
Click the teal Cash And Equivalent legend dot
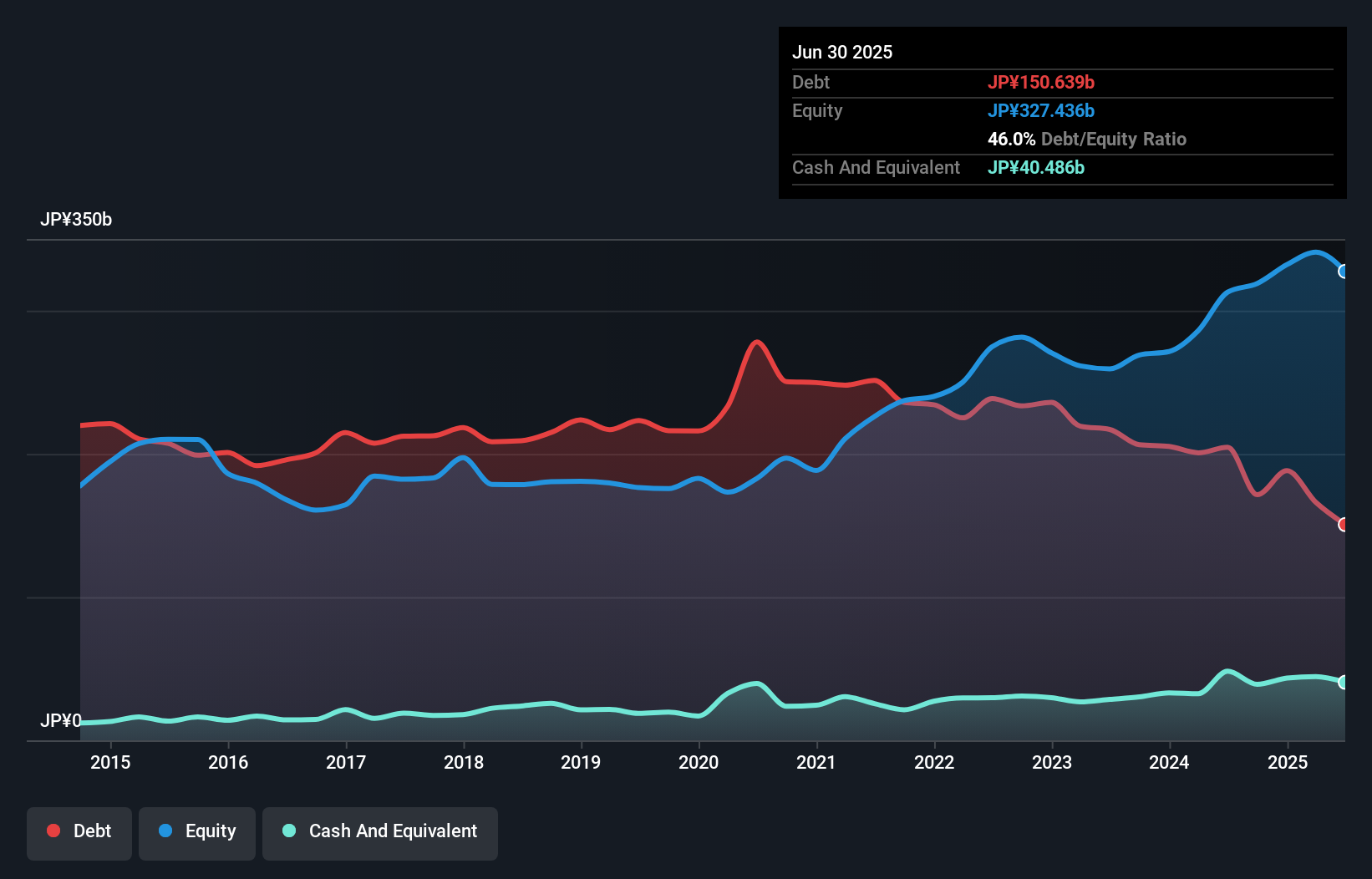point(288,831)
